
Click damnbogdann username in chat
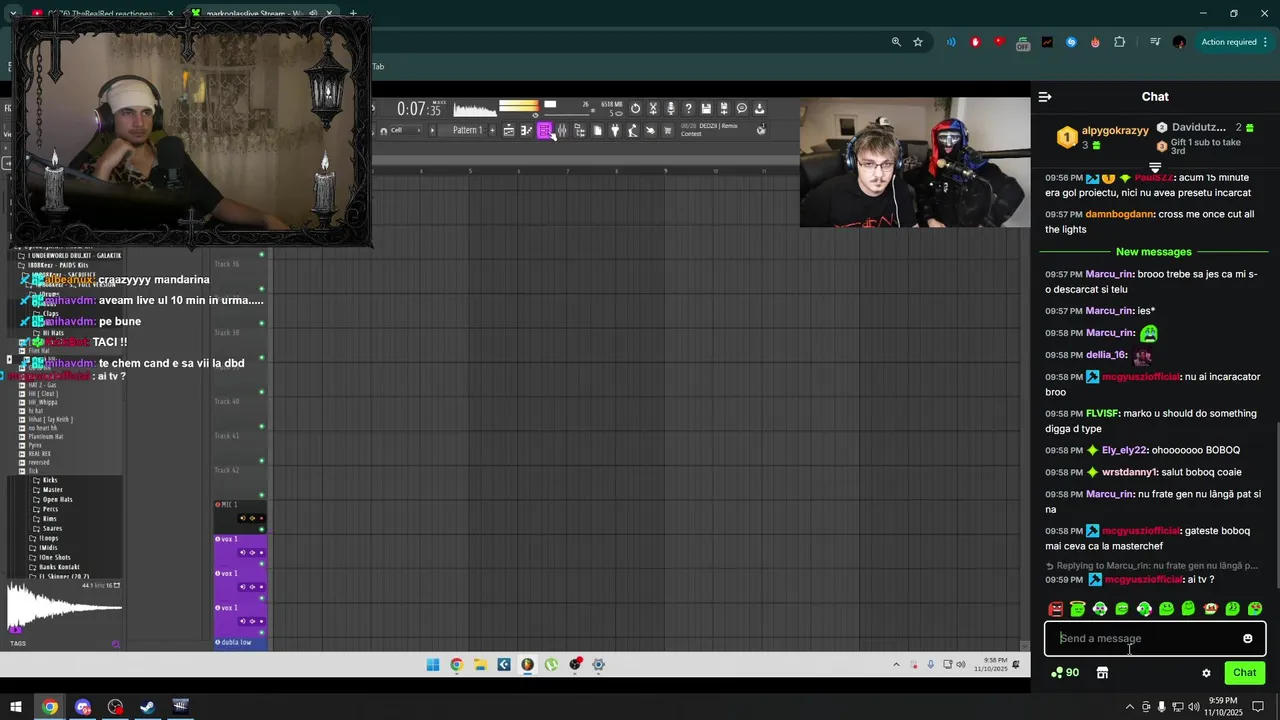pos(1120,214)
